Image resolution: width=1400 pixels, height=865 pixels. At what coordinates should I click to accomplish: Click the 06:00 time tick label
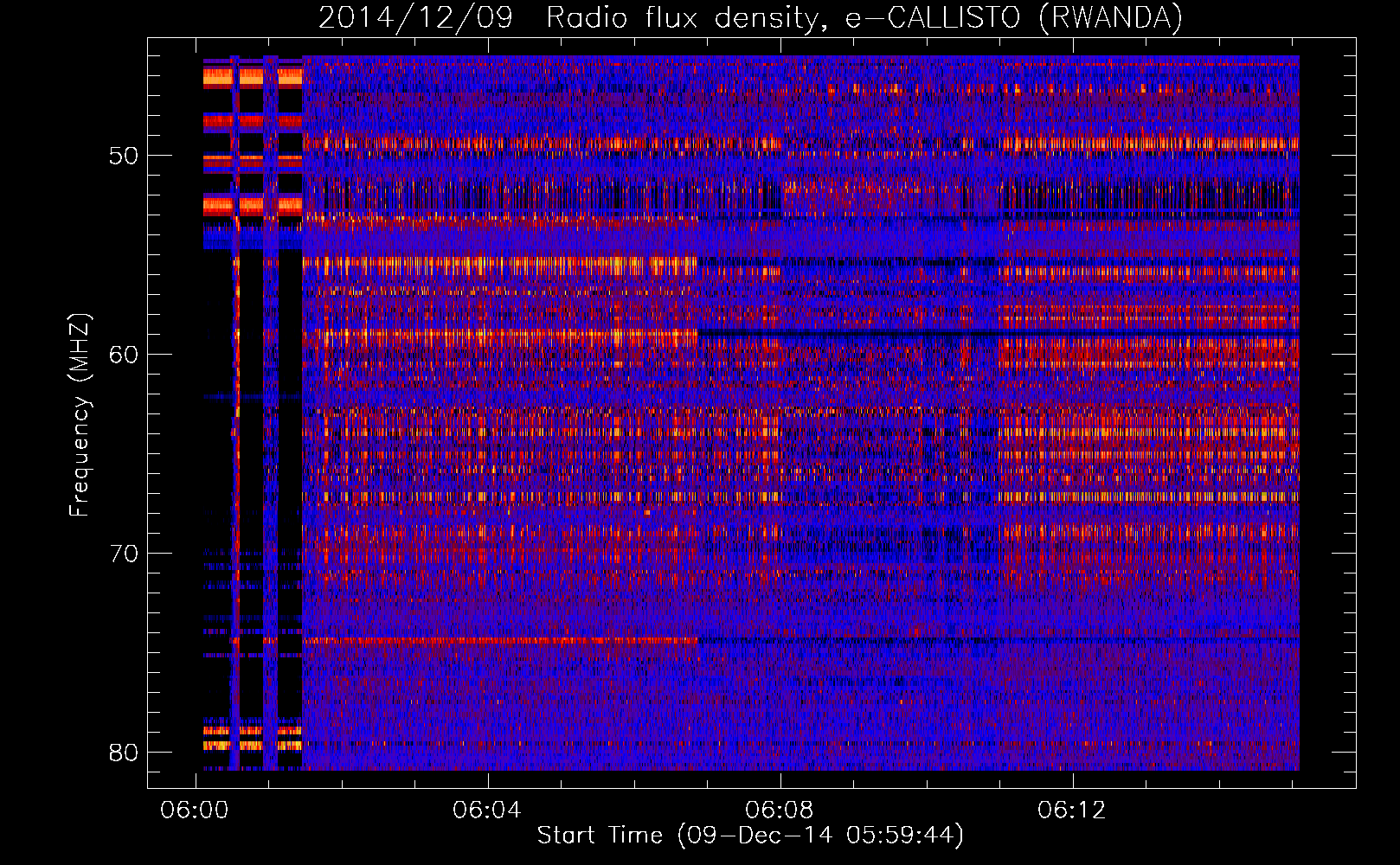(x=195, y=810)
